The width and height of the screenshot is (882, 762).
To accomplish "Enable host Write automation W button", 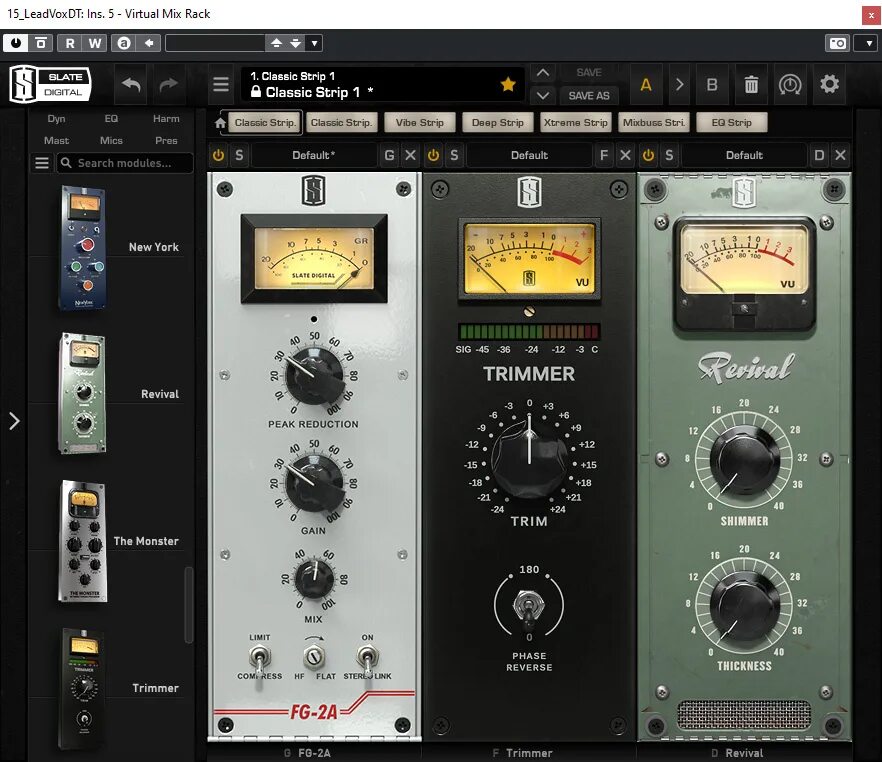I will [94, 43].
